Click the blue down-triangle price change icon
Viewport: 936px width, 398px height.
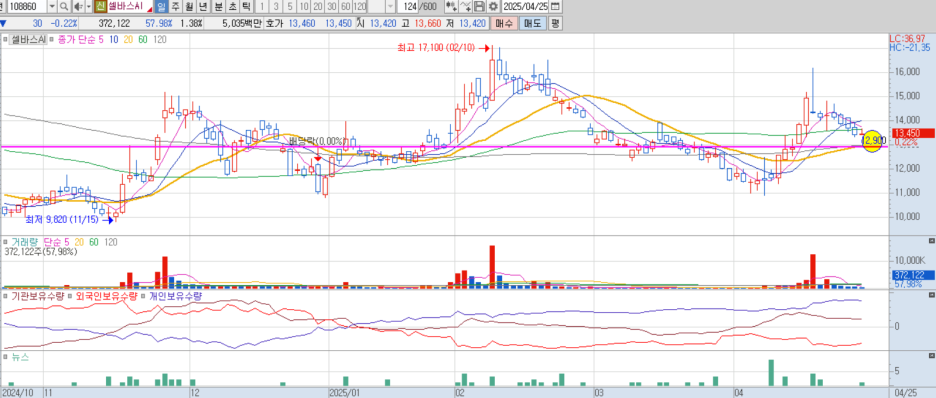pos(4,23)
